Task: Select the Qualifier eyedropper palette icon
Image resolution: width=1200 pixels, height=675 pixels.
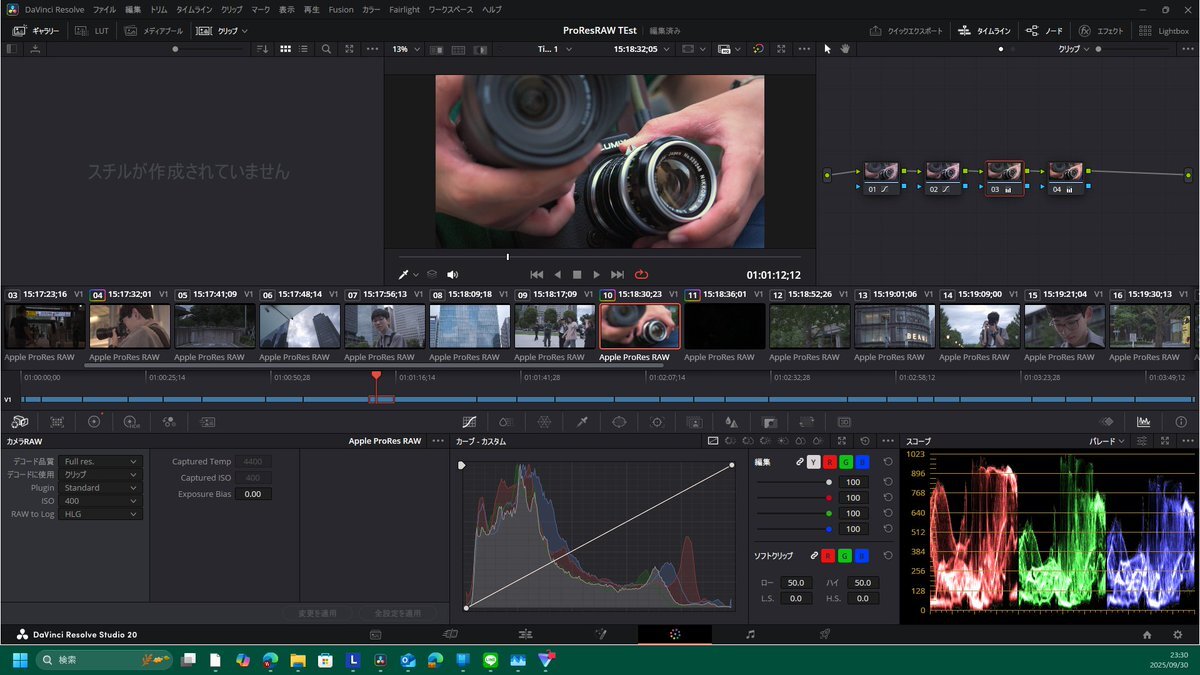Action: click(582, 422)
